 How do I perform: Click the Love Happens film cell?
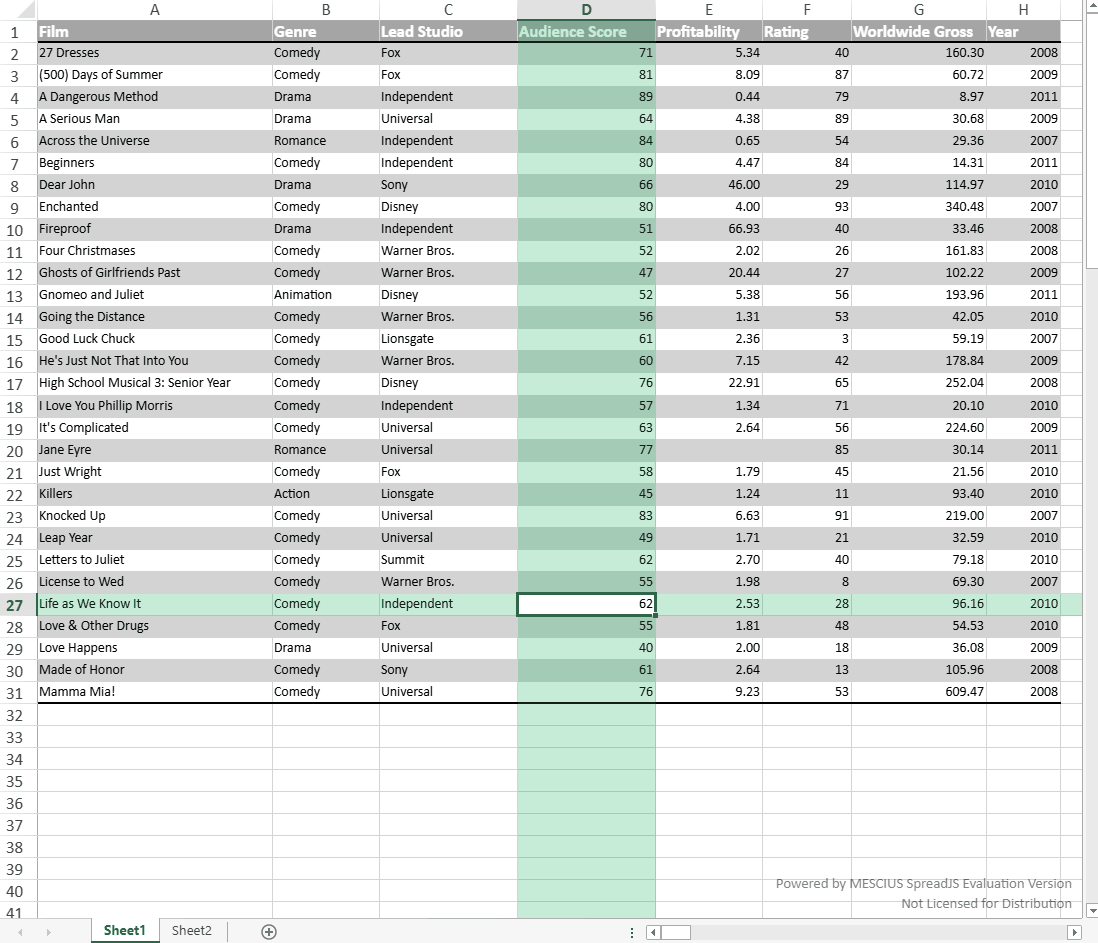155,648
